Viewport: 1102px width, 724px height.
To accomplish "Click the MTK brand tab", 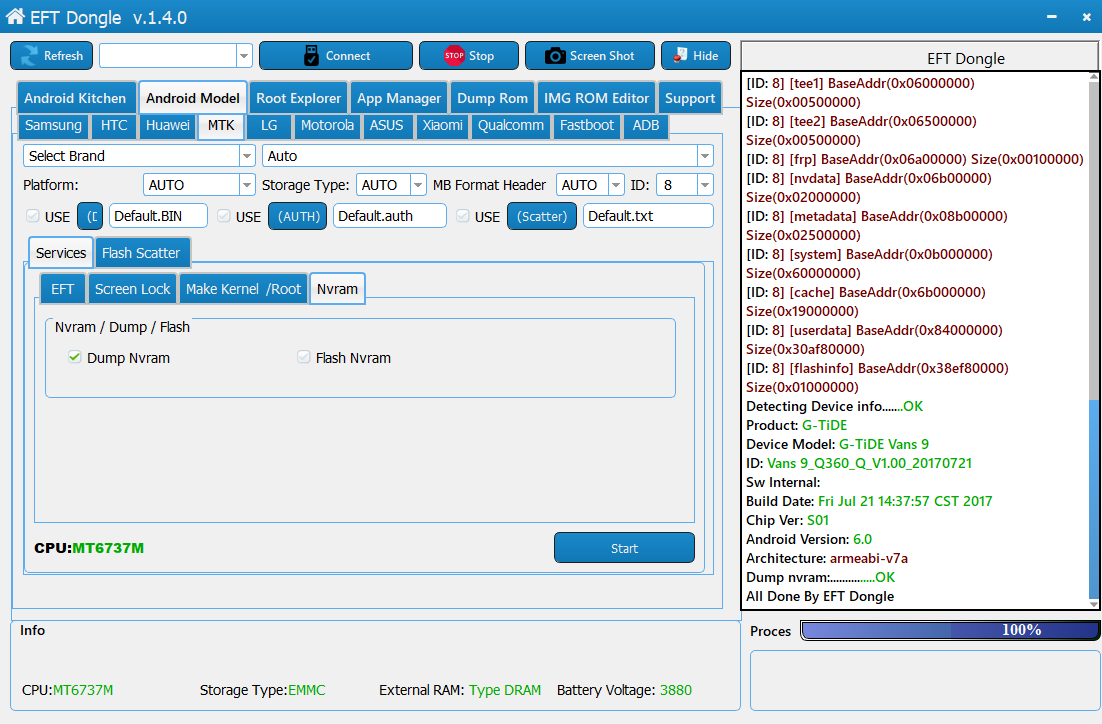I will [x=221, y=126].
